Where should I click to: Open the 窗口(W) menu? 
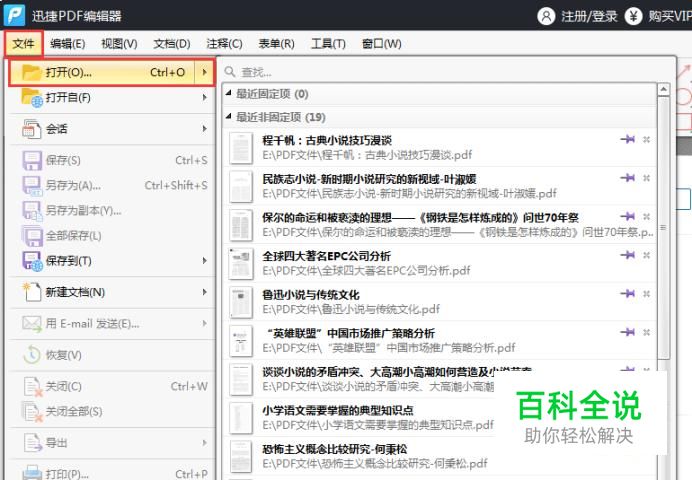coord(381,44)
